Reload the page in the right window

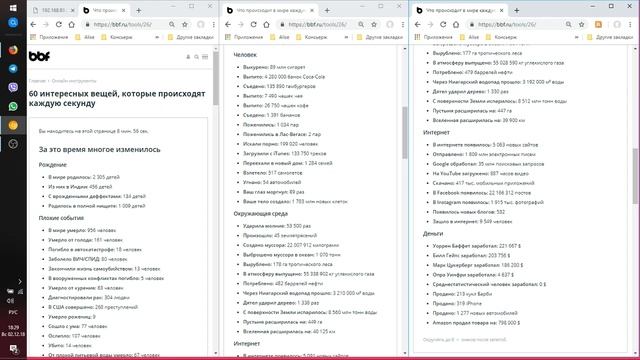443,24
